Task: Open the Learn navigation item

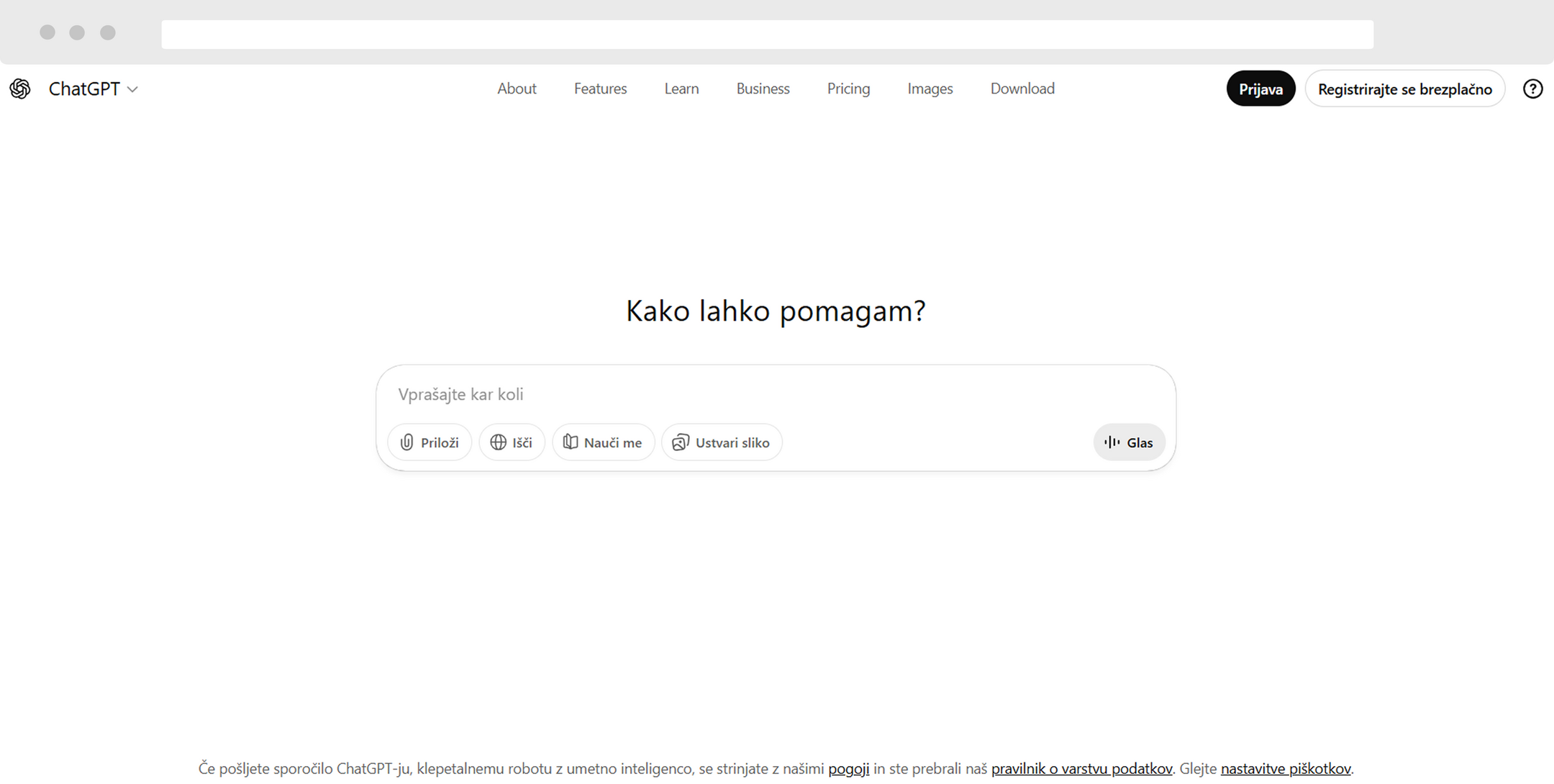Action: coord(681,88)
